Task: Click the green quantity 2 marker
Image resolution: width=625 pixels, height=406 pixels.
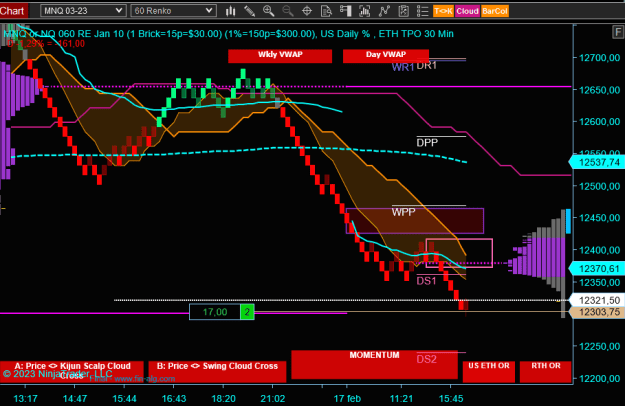Action: point(247,312)
